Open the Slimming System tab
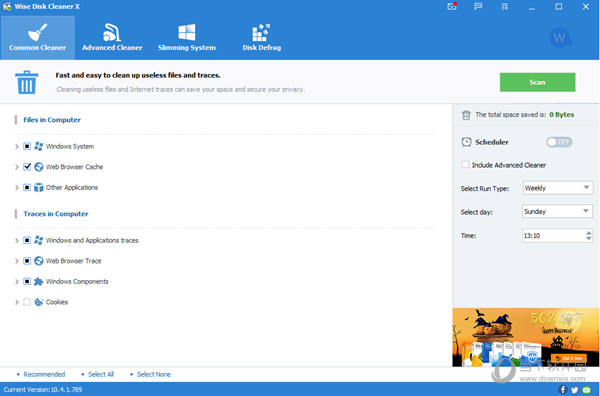The height and width of the screenshot is (396, 600). pyautogui.click(x=187, y=37)
